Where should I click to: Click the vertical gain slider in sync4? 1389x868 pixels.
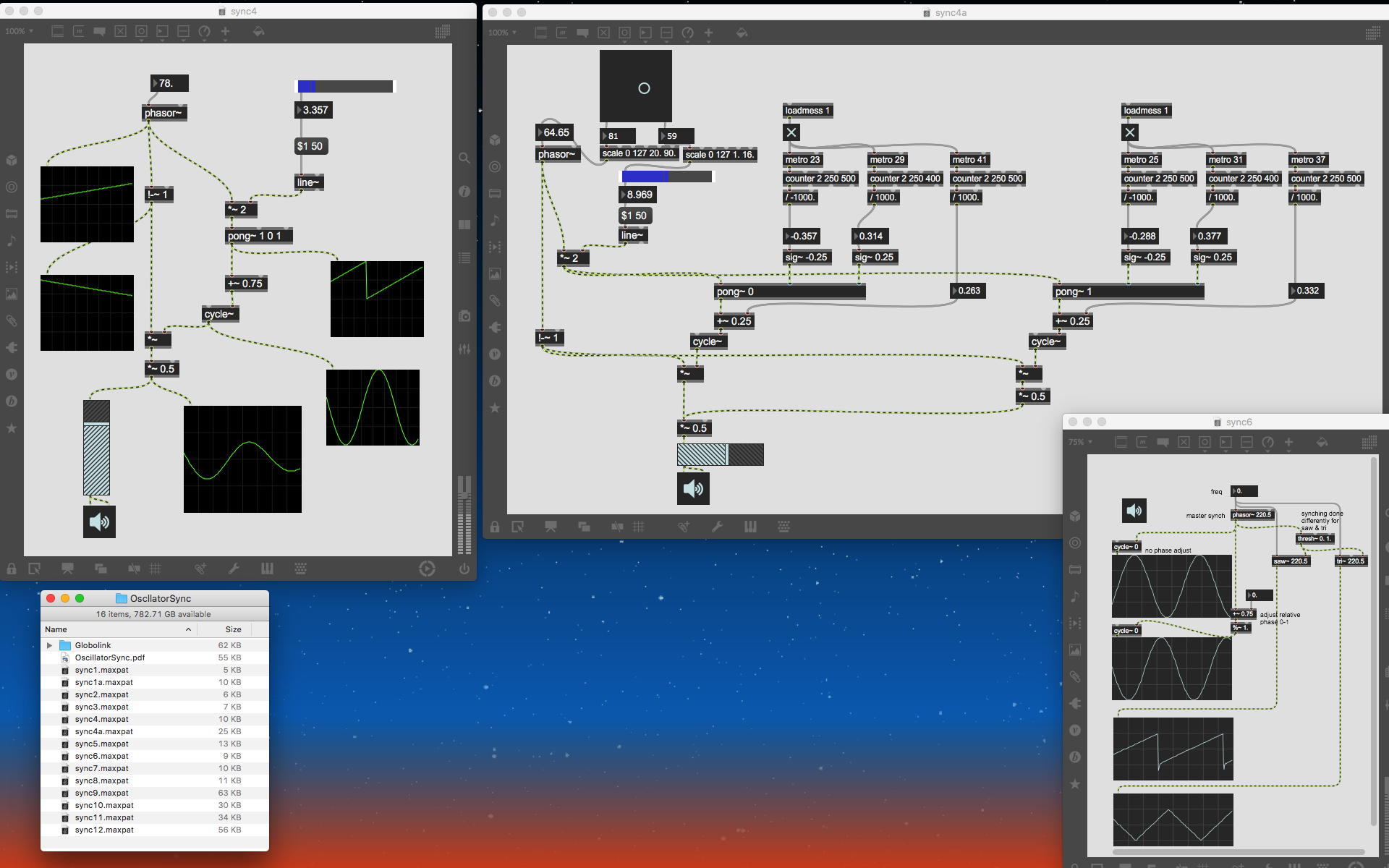click(x=97, y=448)
